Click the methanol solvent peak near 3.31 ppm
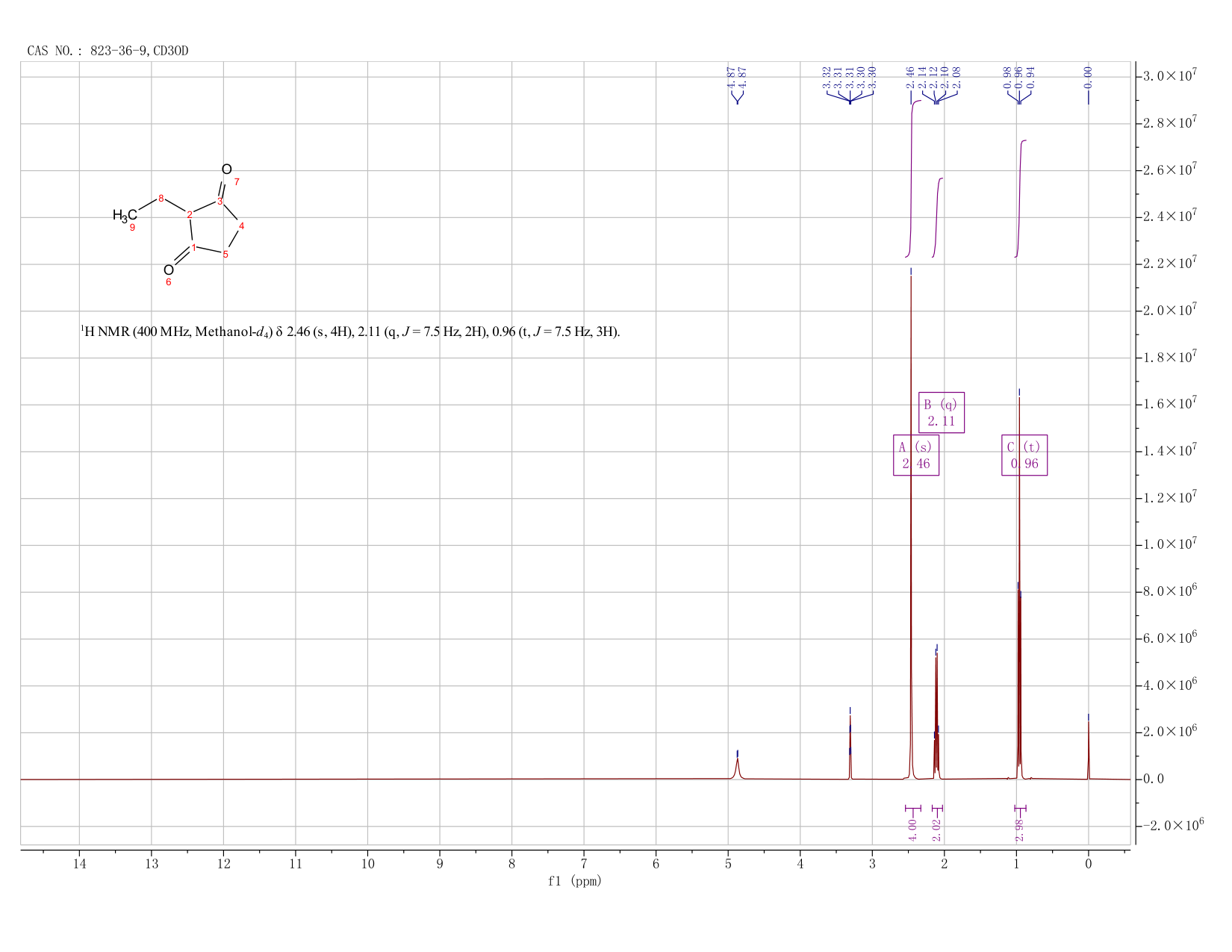1232x952 pixels. tap(850, 747)
